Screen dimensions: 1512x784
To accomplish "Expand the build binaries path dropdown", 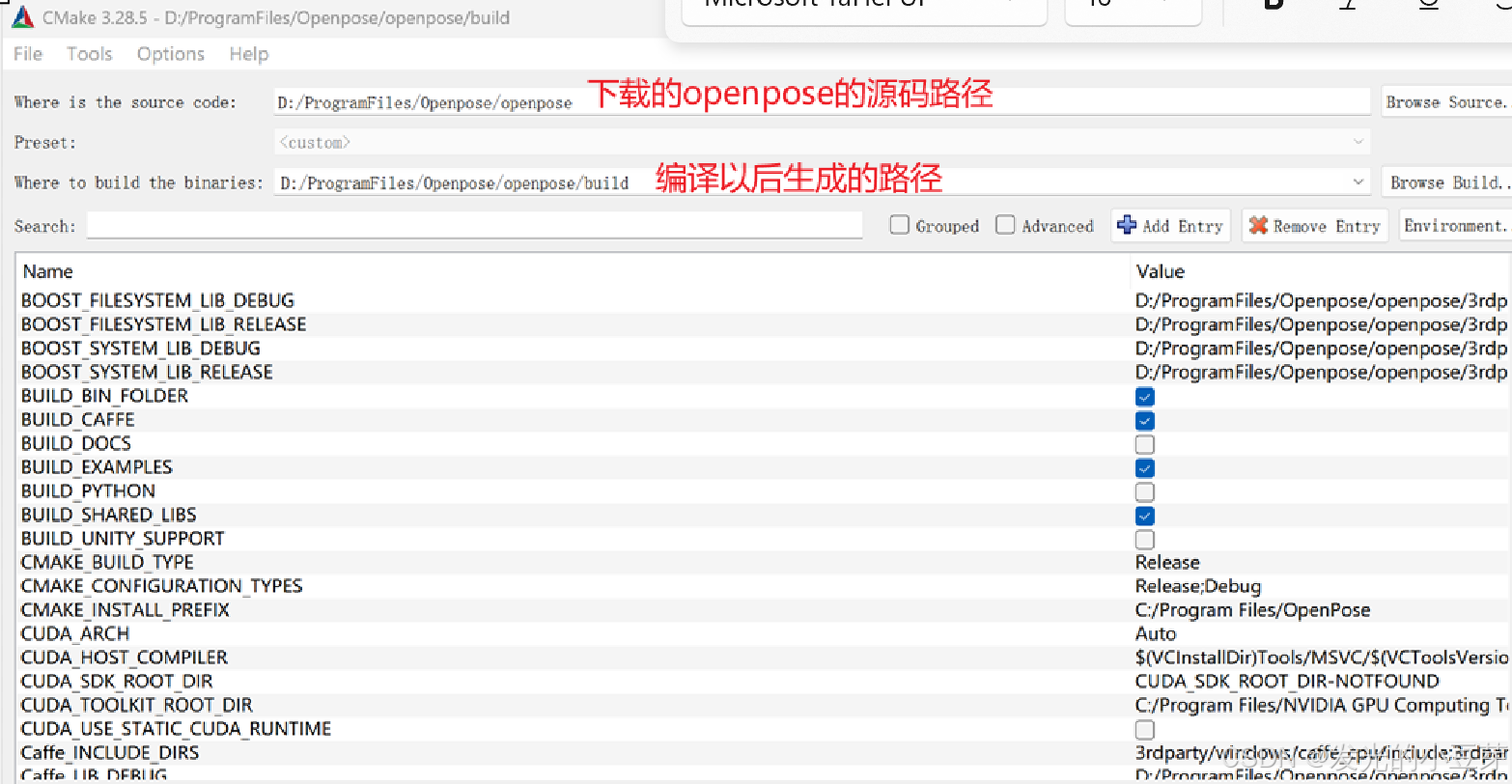I will [x=1359, y=182].
